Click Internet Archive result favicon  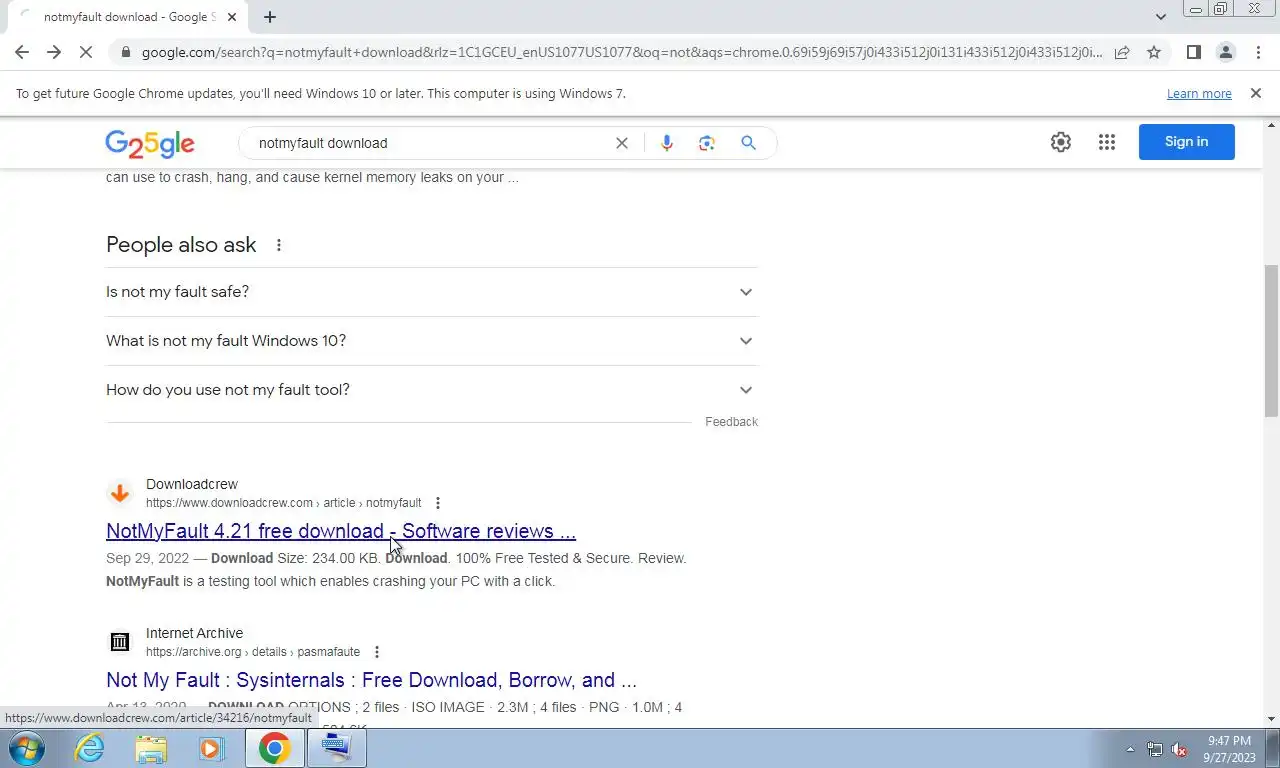point(120,642)
